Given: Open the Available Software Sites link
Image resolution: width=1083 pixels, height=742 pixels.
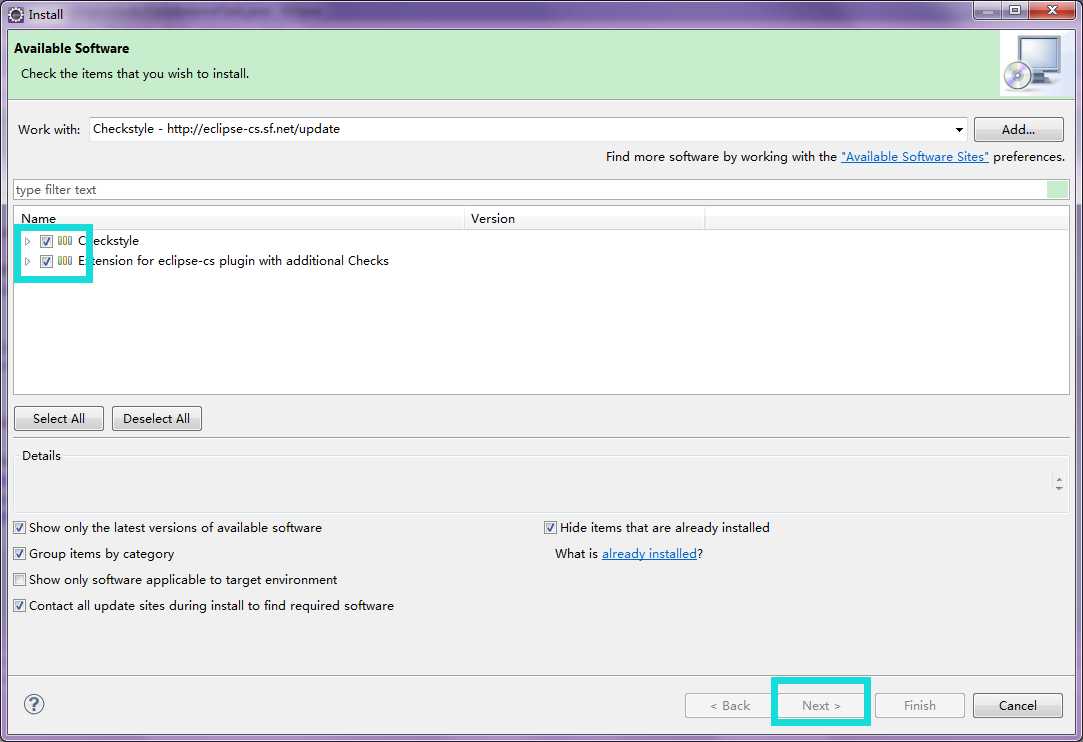Looking at the screenshot, I should pos(914,157).
